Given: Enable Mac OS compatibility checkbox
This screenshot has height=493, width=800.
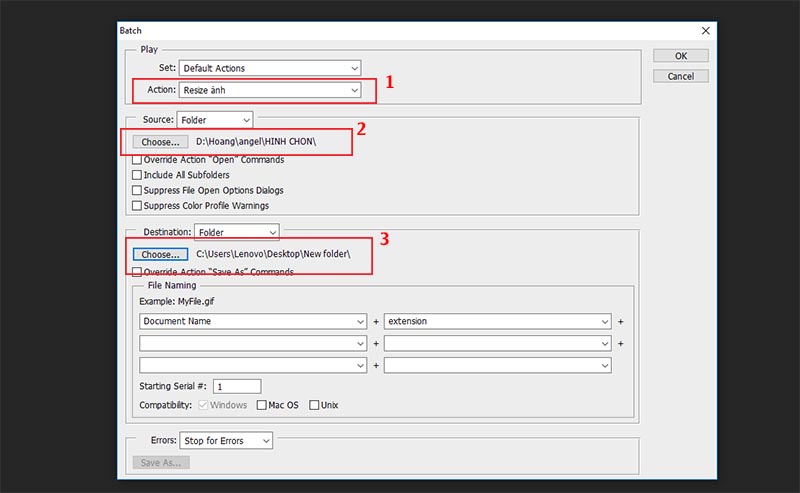Looking at the screenshot, I should (x=263, y=405).
